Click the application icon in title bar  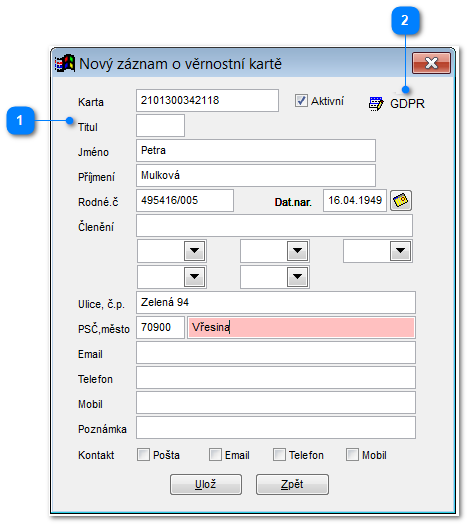tap(64, 63)
